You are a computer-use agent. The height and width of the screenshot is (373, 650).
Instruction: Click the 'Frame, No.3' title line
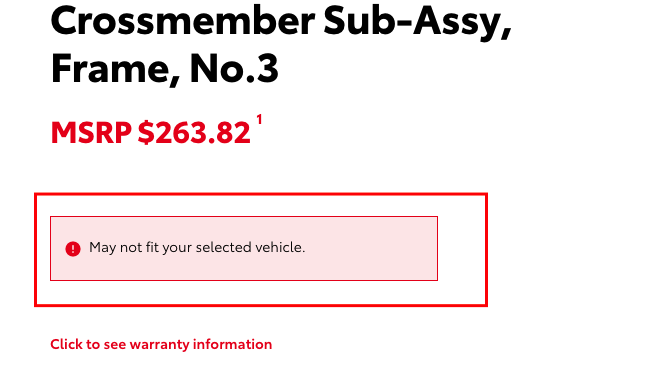[165, 68]
